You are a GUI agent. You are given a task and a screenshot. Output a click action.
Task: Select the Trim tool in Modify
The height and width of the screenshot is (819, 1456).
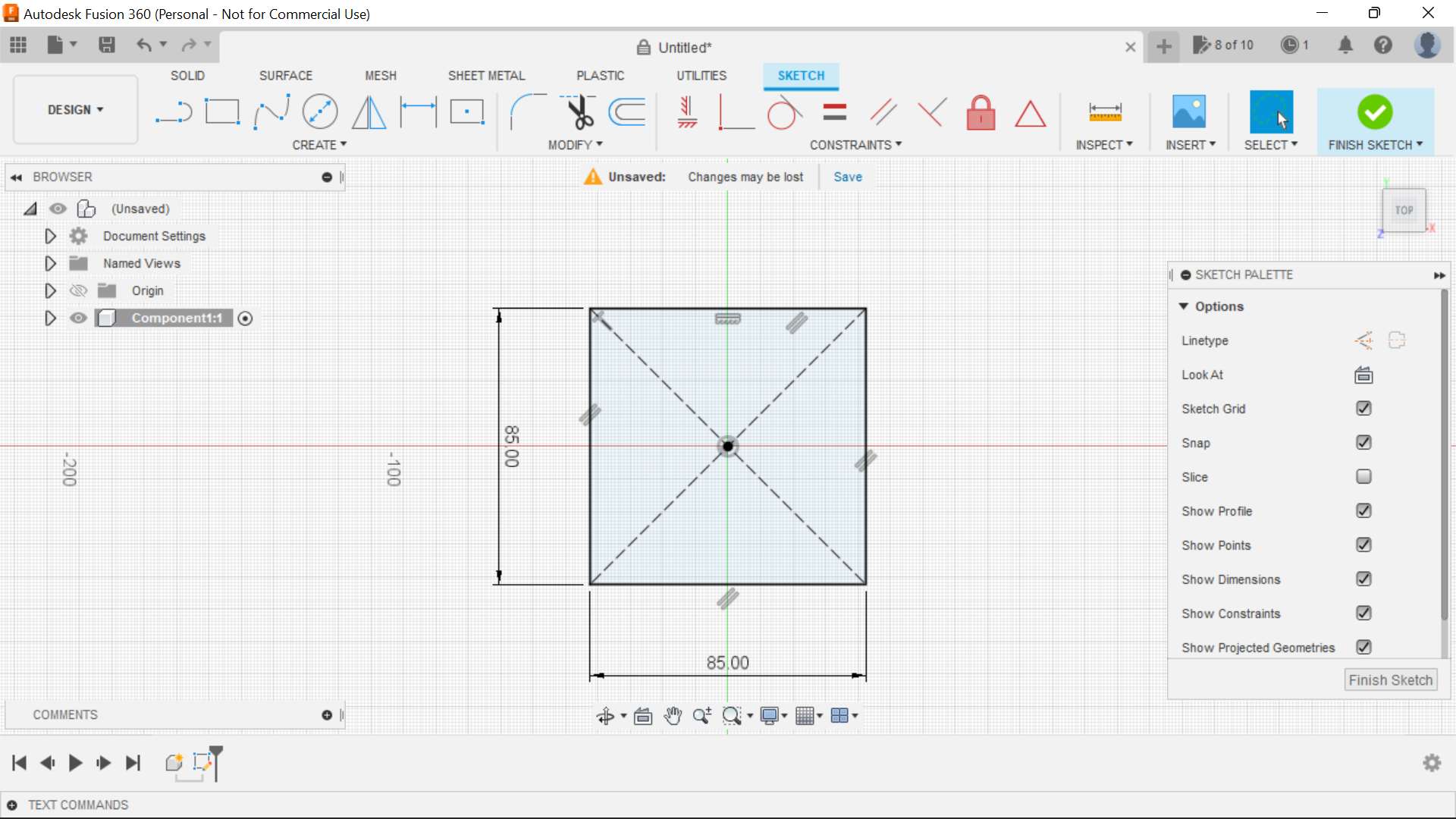click(578, 112)
